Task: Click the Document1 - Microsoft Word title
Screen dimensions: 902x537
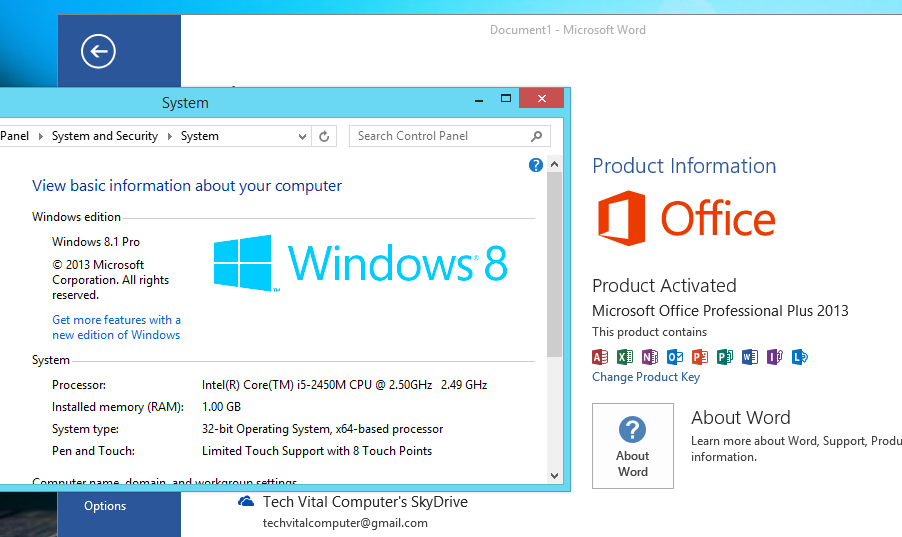Action: 568,30
